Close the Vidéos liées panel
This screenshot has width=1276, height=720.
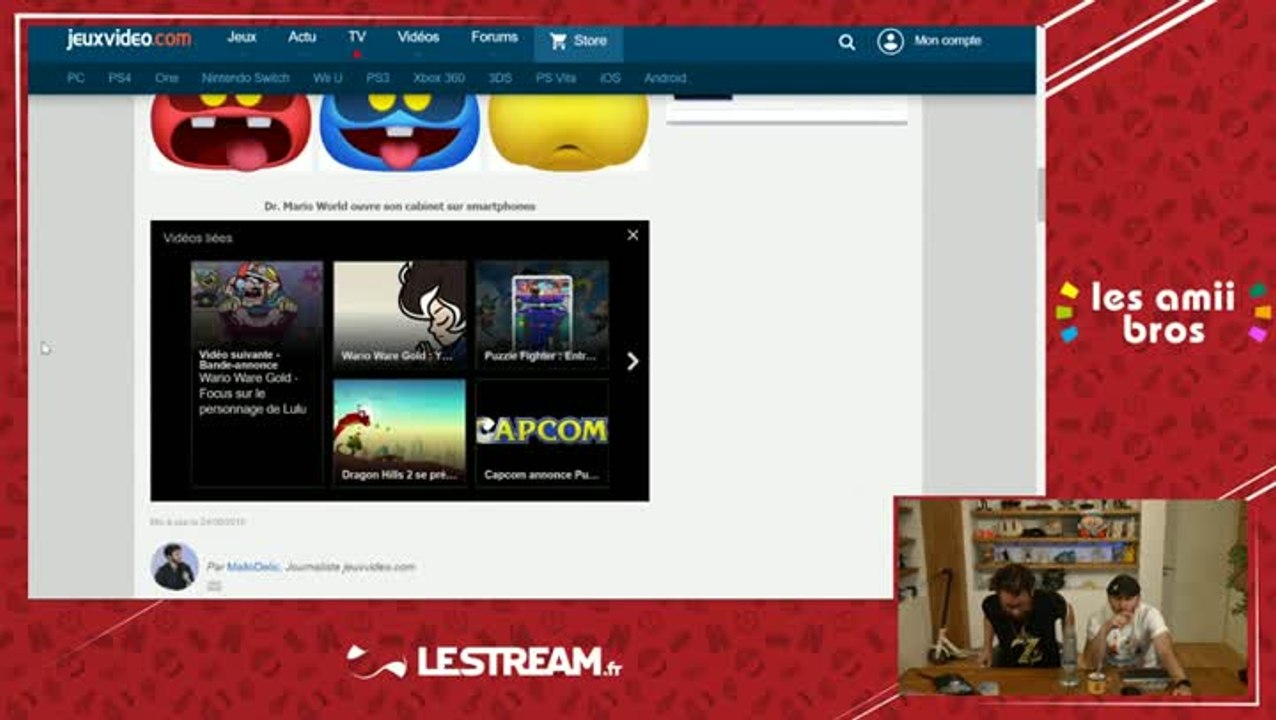633,235
